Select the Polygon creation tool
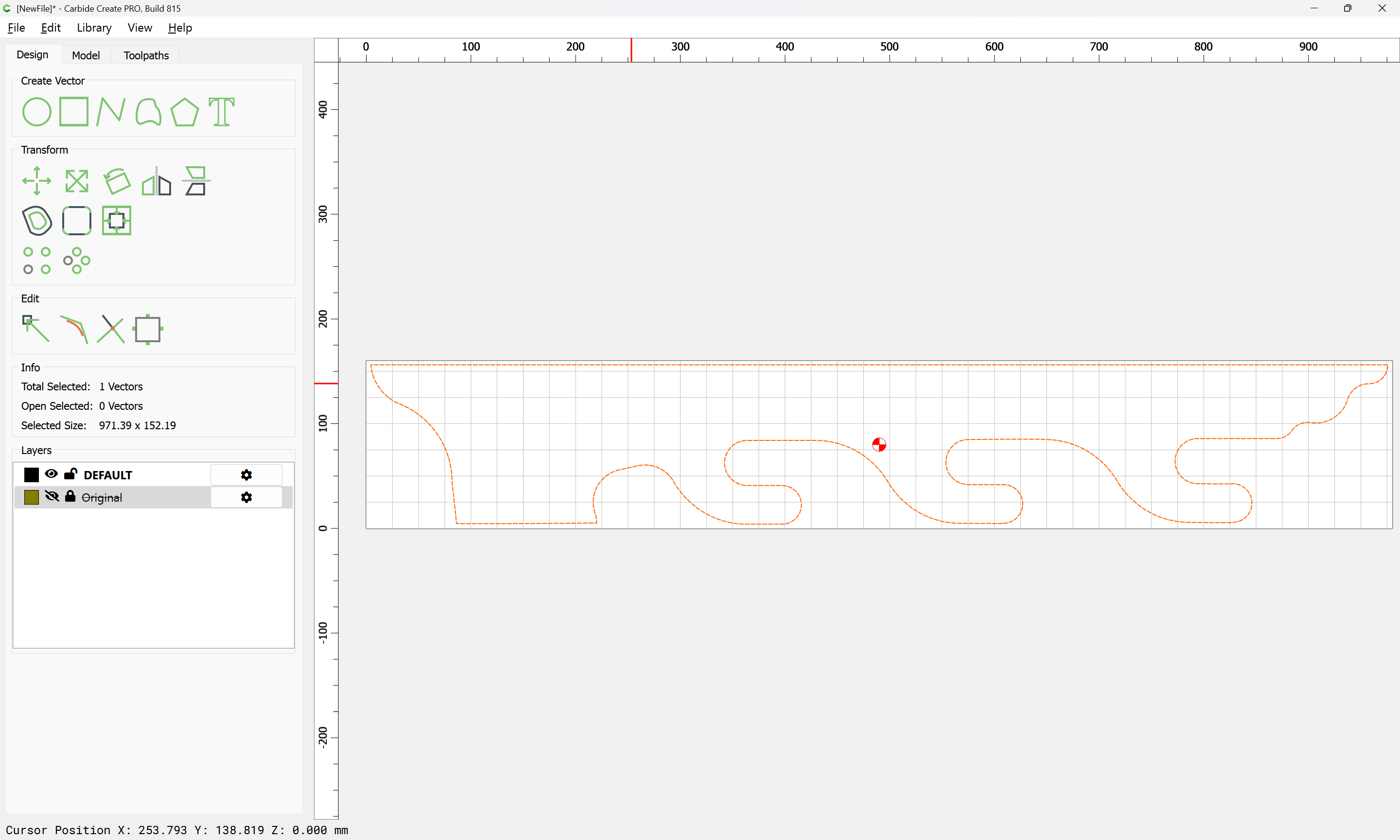The height and width of the screenshot is (840, 1400). 184,111
